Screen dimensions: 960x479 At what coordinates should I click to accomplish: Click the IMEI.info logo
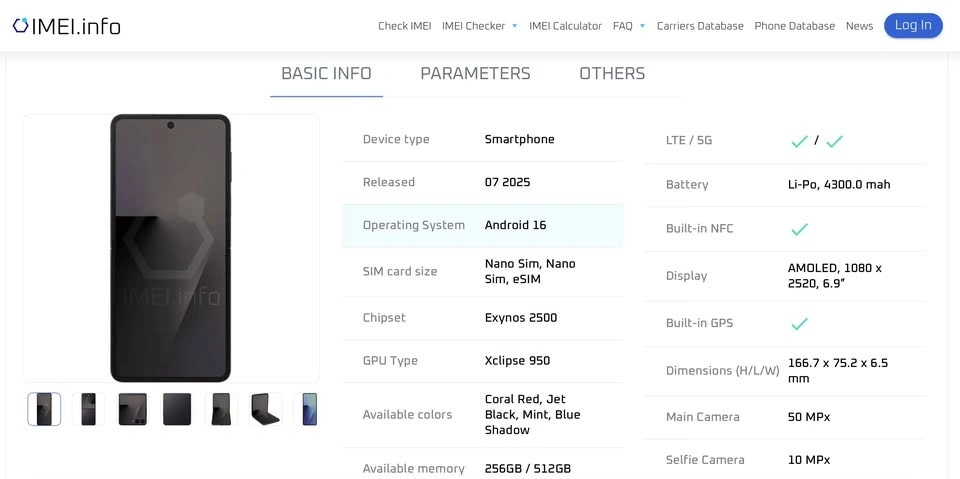click(66, 26)
